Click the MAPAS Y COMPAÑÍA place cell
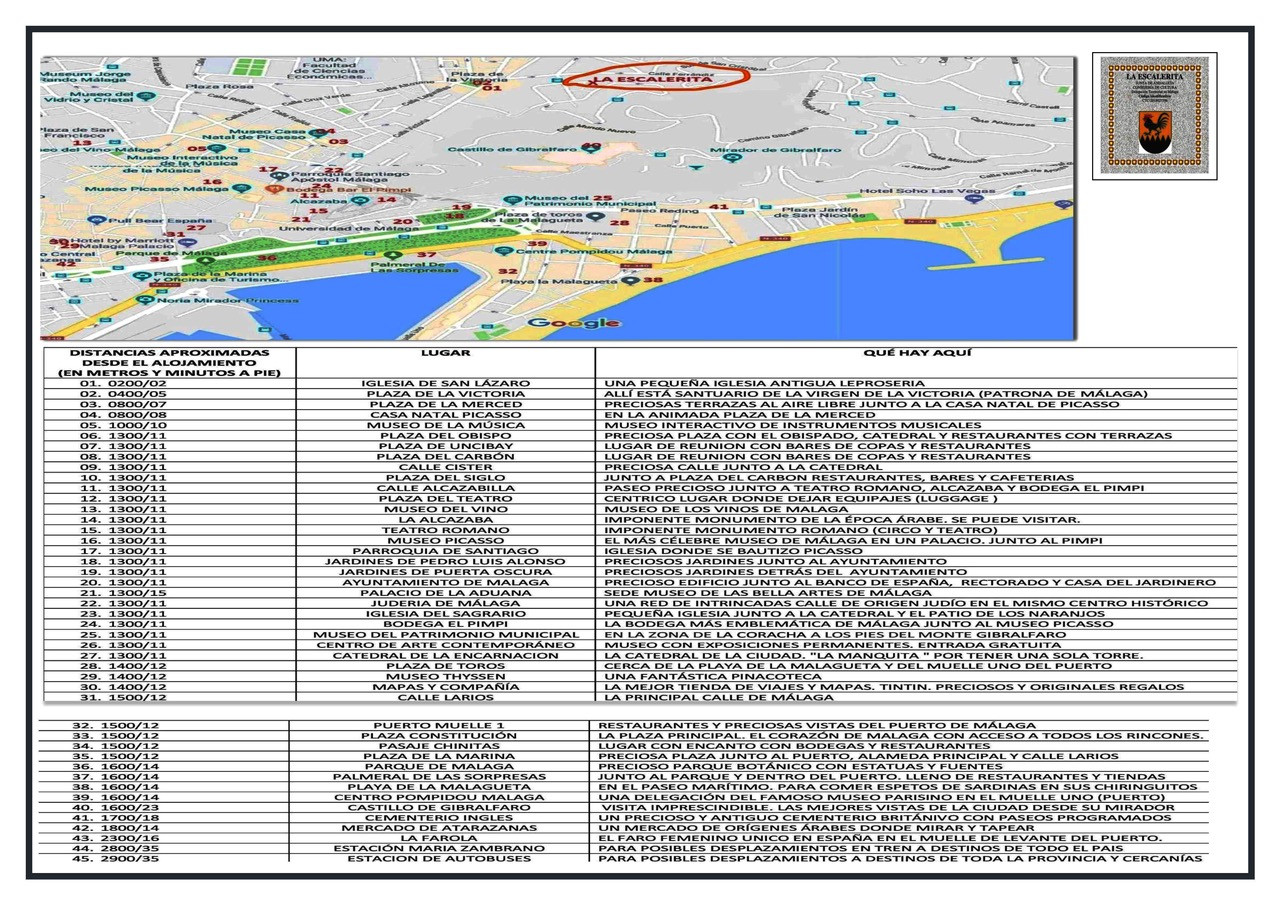 (x=446, y=687)
